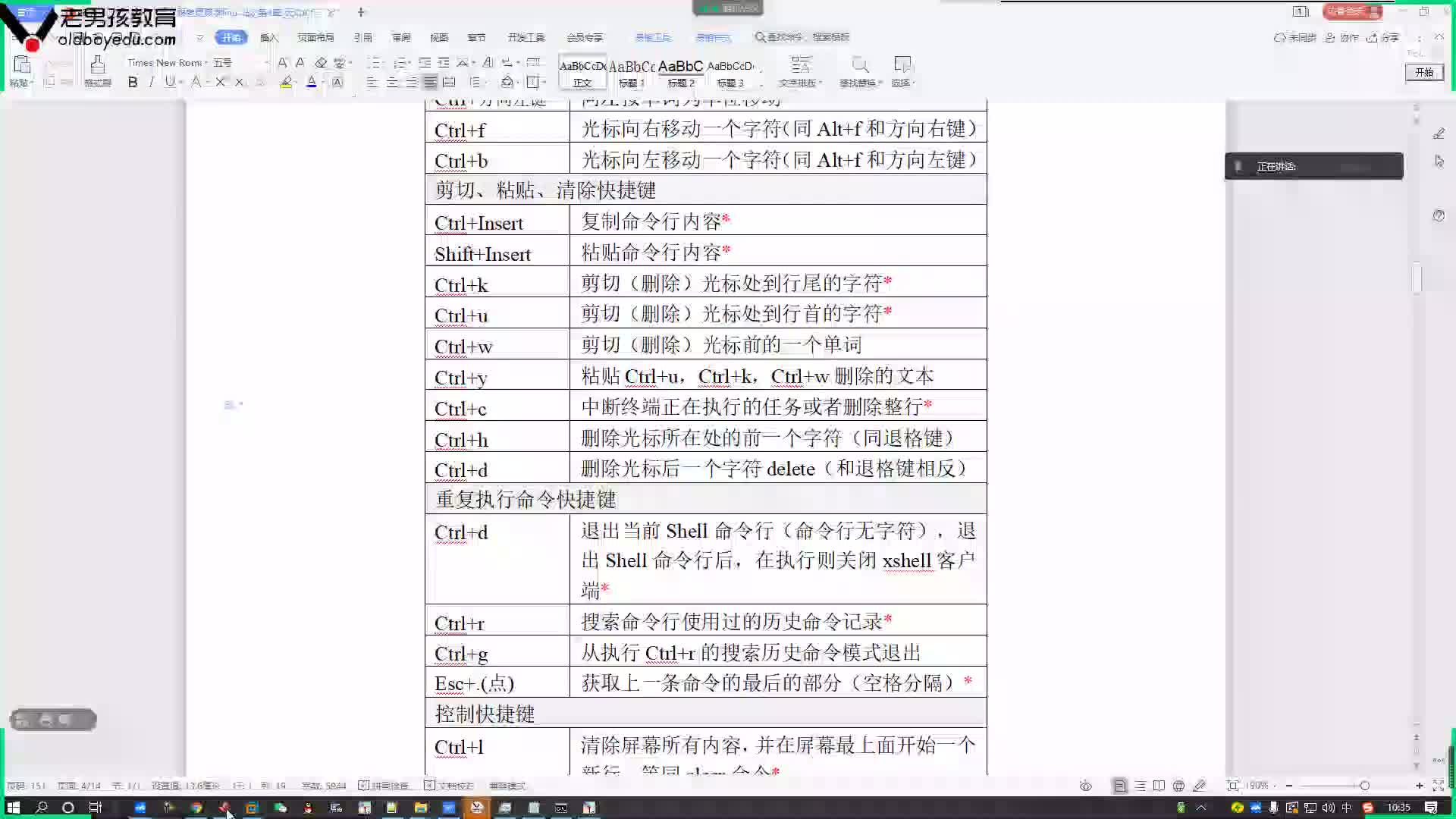Click the Collaborate (协作) button
Screen dimensions: 1456x819
click(1342, 37)
